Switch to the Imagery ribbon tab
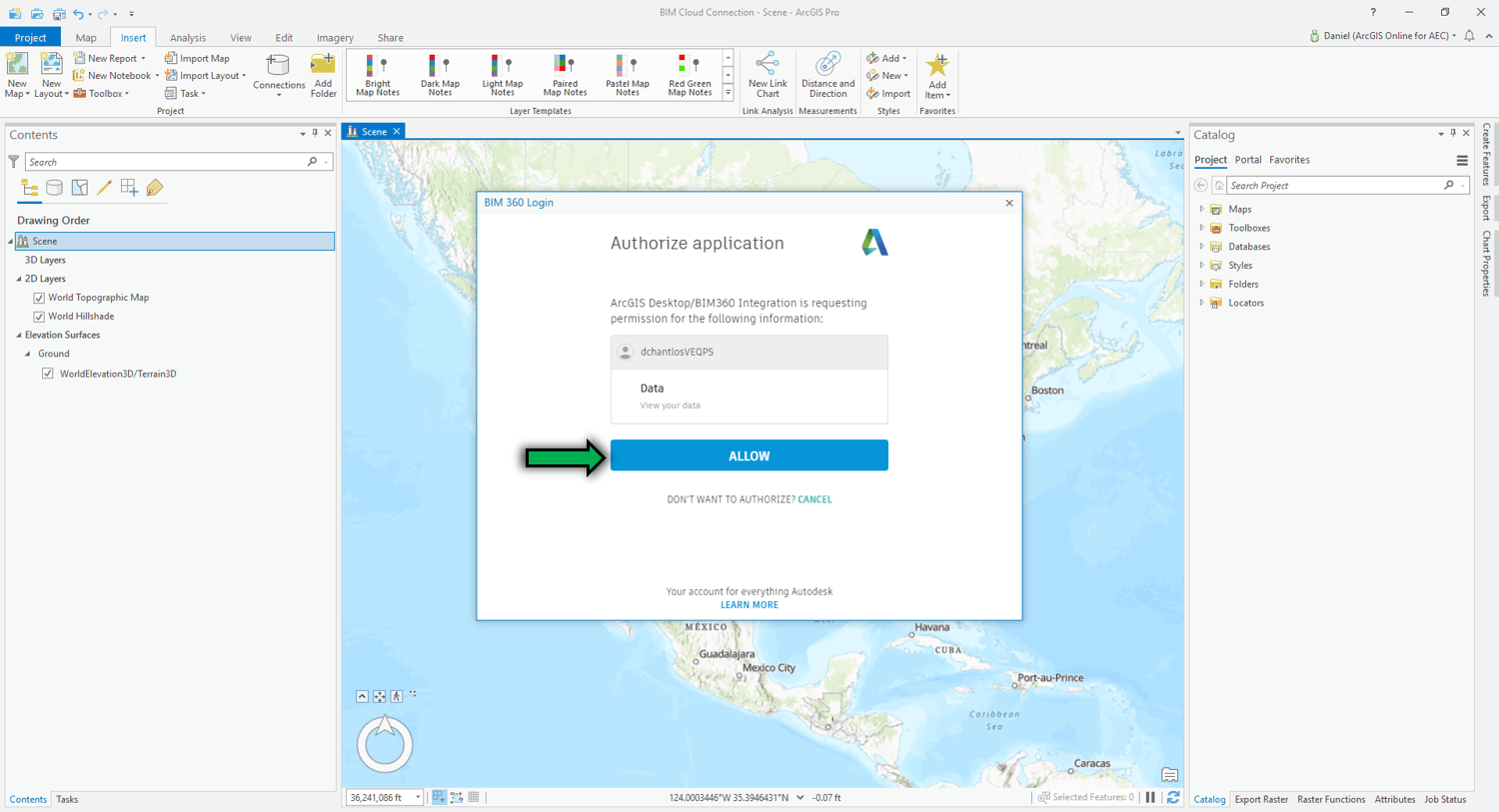Image resolution: width=1499 pixels, height=812 pixels. click(335, 38)
